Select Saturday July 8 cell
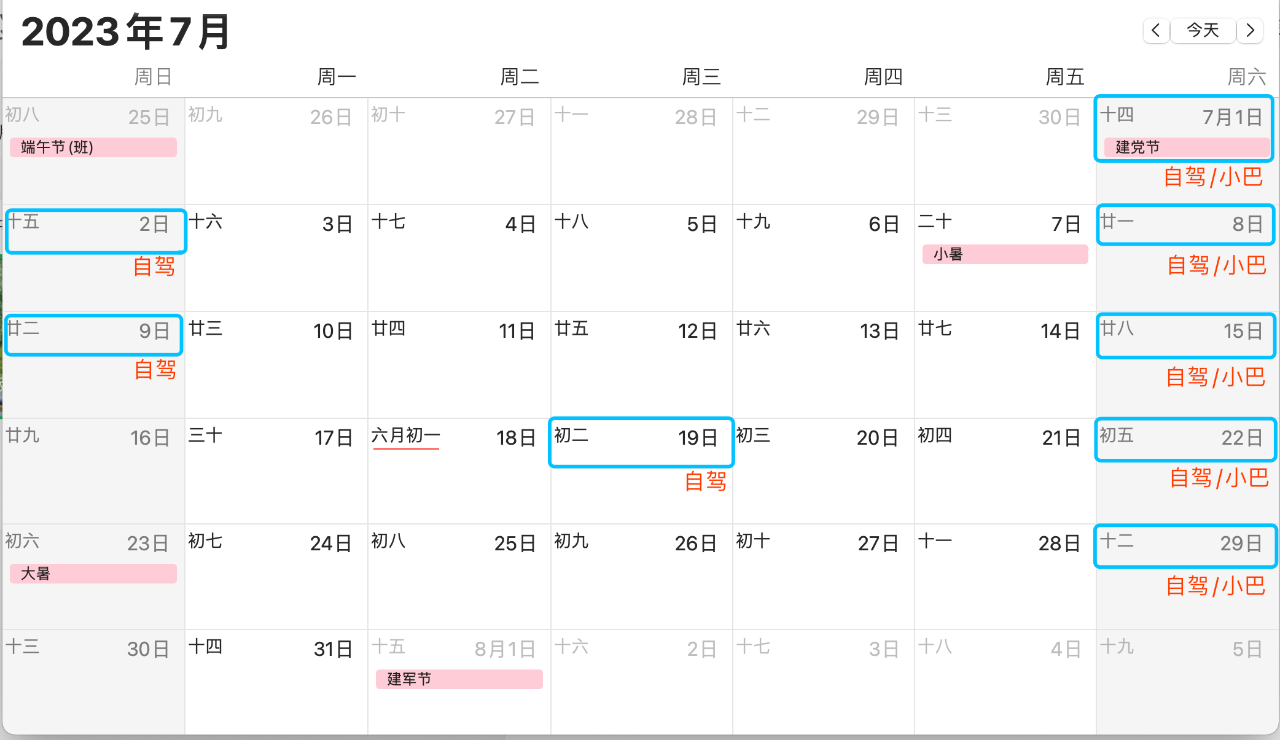1280x740 pixels. 1187,257
